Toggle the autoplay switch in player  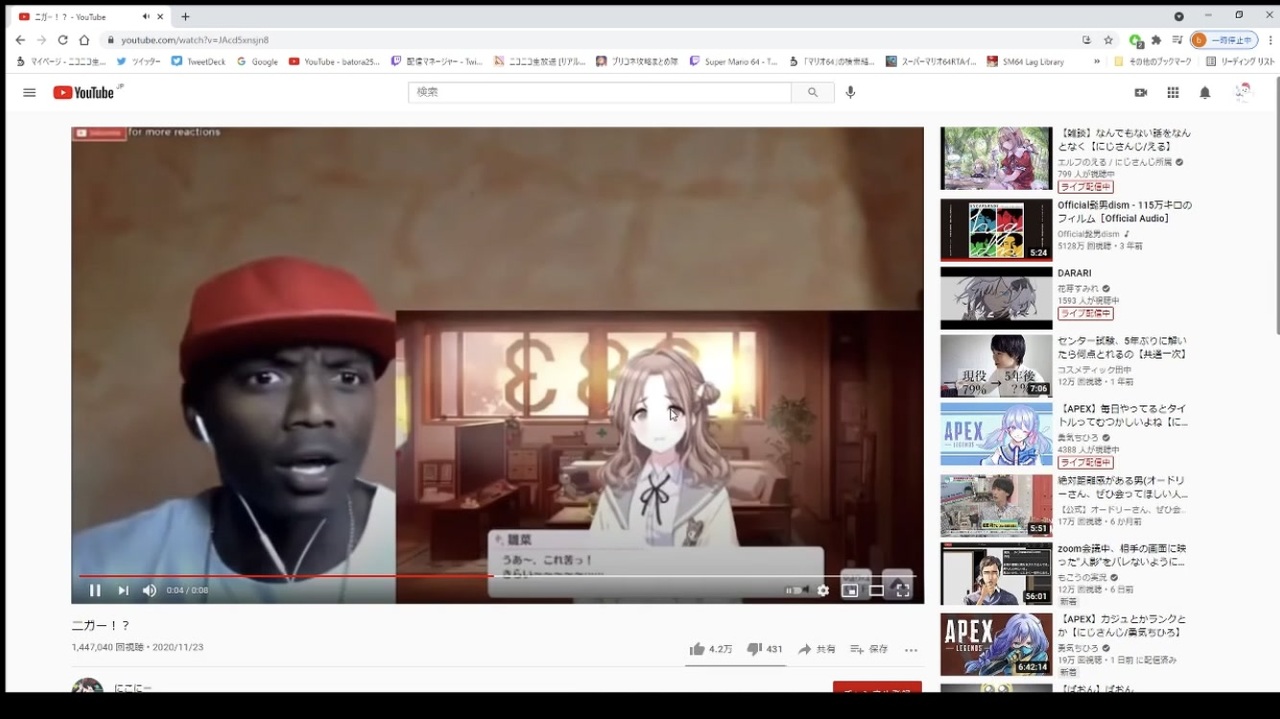(797, 590)
